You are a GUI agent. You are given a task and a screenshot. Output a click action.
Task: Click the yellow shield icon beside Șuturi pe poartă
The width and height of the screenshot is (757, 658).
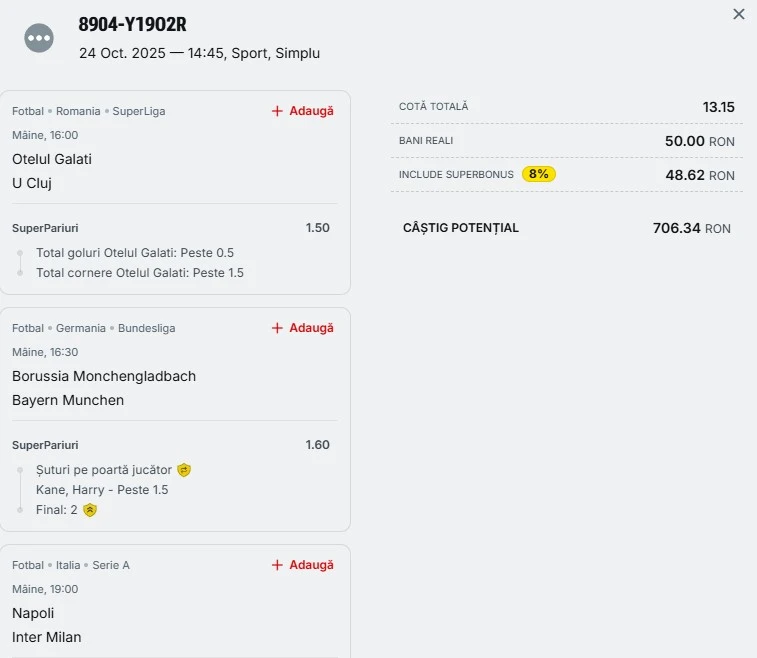[184, 469]
